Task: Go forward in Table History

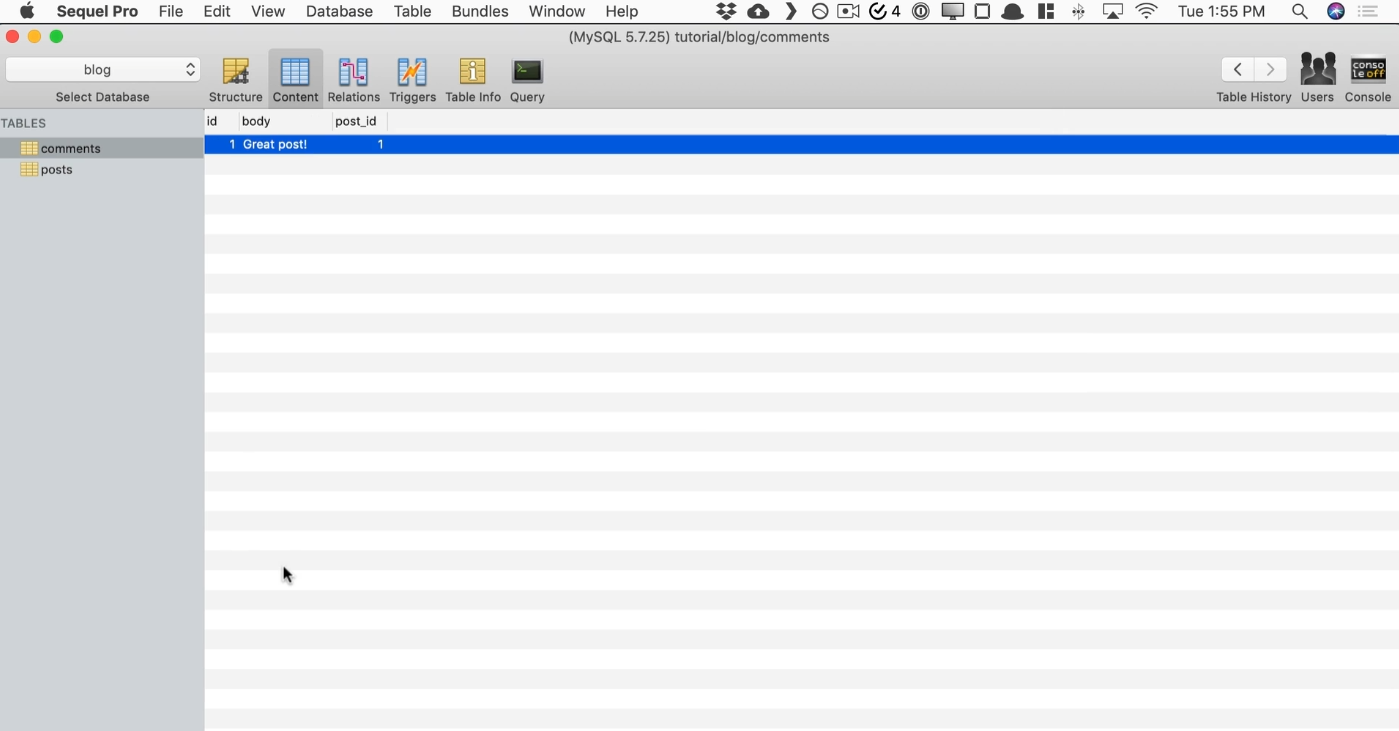Action: (x=1271, y=69)
